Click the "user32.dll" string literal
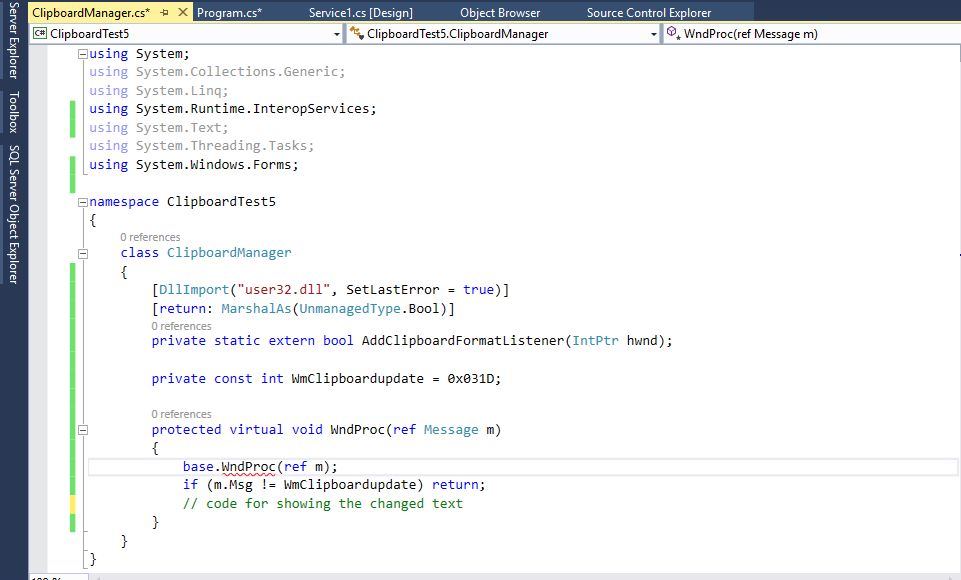961x580 pixels. click(x=284, y=290)
